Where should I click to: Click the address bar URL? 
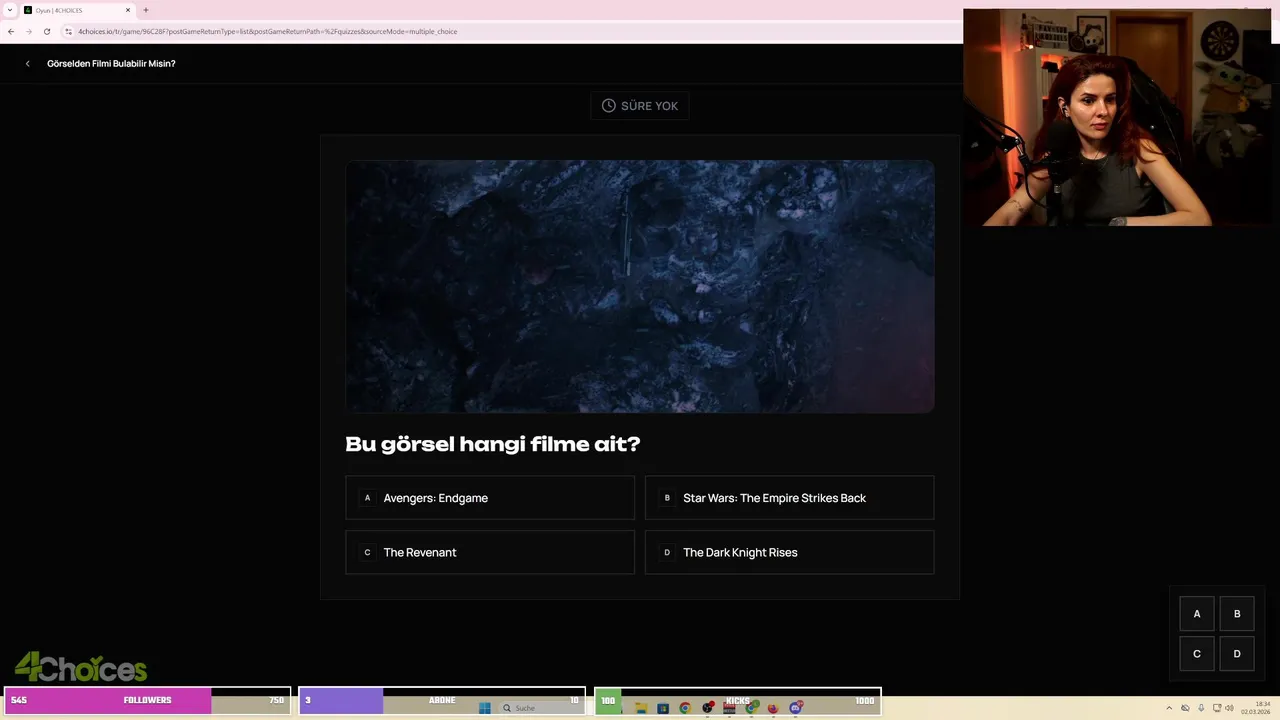point(267,31)
